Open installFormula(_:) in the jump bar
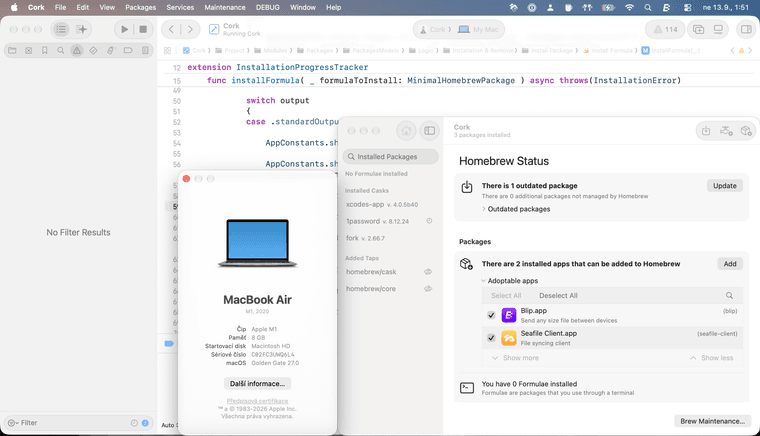The height and width of the screenshot is (436, 760). (x=671, y=50)
